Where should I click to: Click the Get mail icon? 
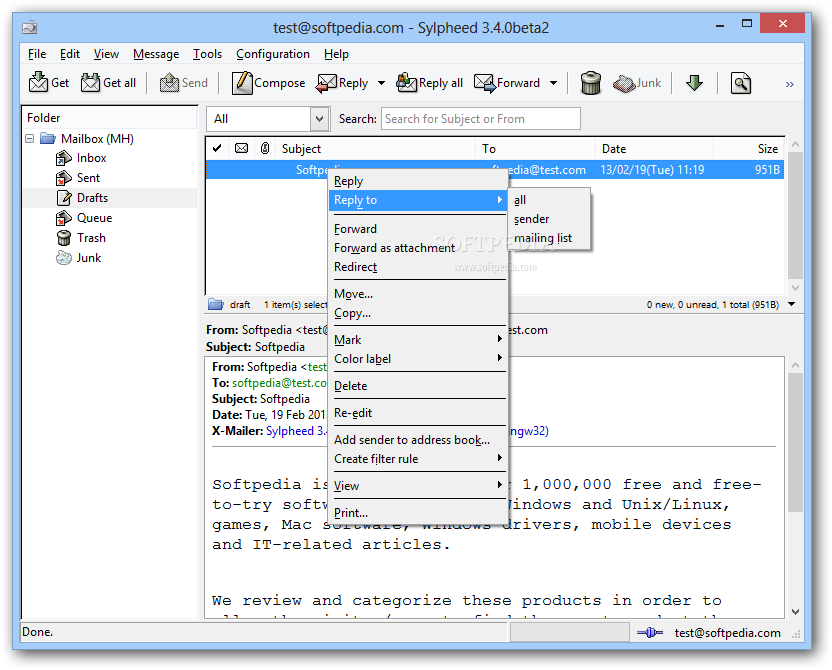pos(38,83)
